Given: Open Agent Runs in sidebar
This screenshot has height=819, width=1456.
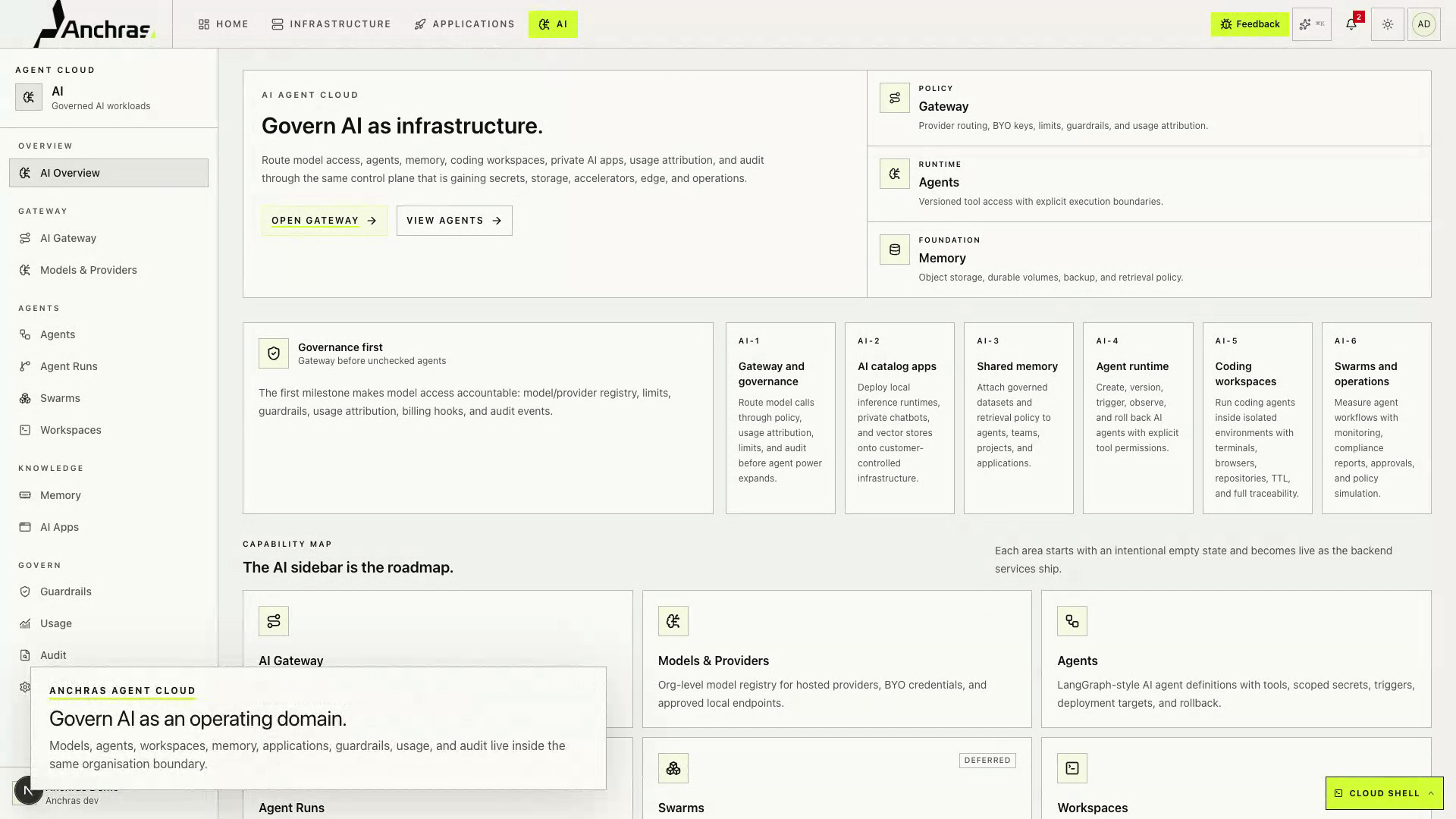Looking at the screenshot, I should point(108,366).
